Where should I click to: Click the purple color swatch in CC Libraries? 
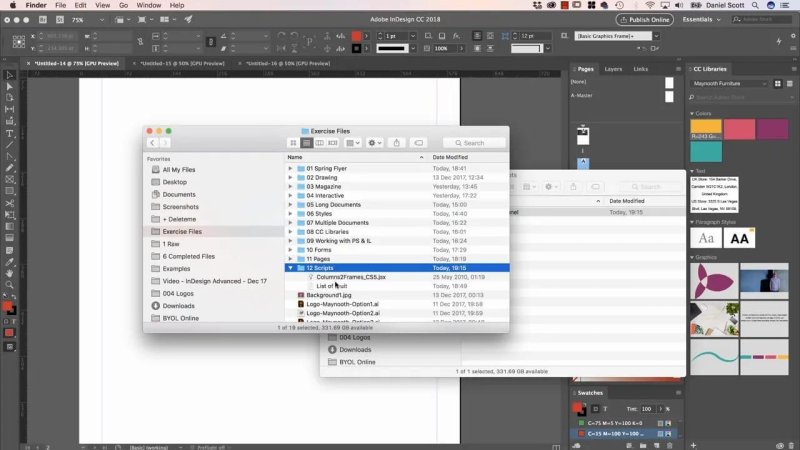point(772,130)
